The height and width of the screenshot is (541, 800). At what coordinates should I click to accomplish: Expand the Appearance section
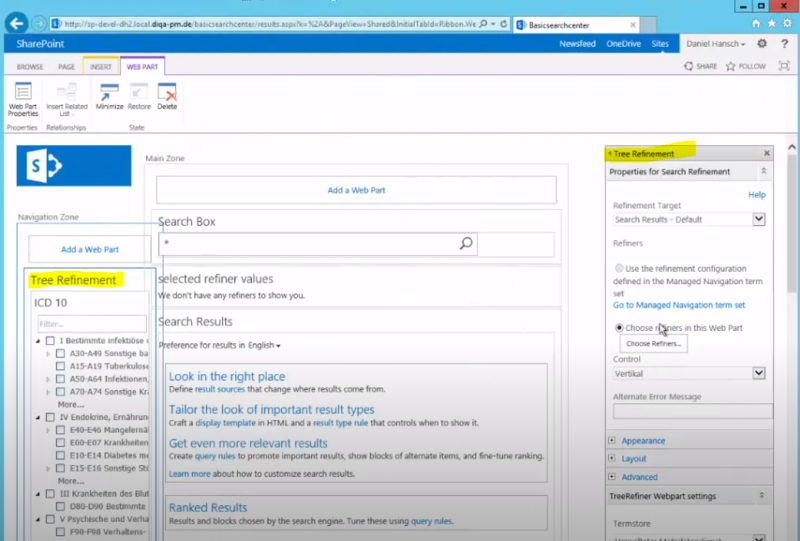[x=643, y=440]
